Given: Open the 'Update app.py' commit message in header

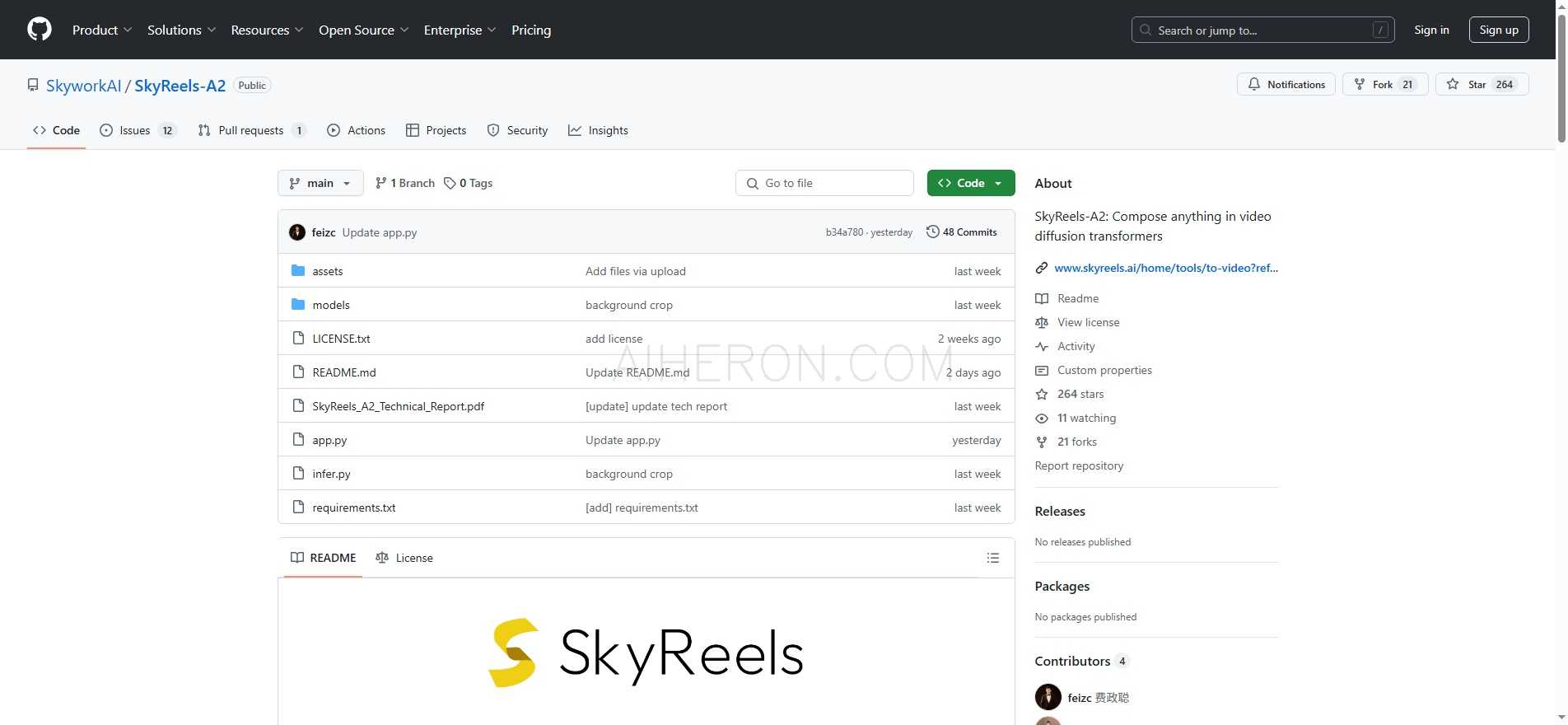Looking at the screenshot, I should pyautogui.click(x=380, y=232).
